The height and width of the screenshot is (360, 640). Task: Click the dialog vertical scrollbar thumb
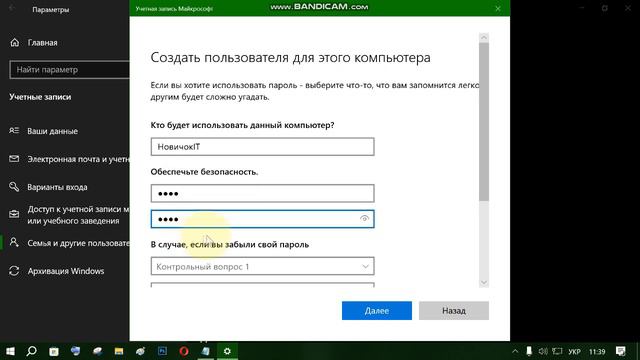point(484,122)
